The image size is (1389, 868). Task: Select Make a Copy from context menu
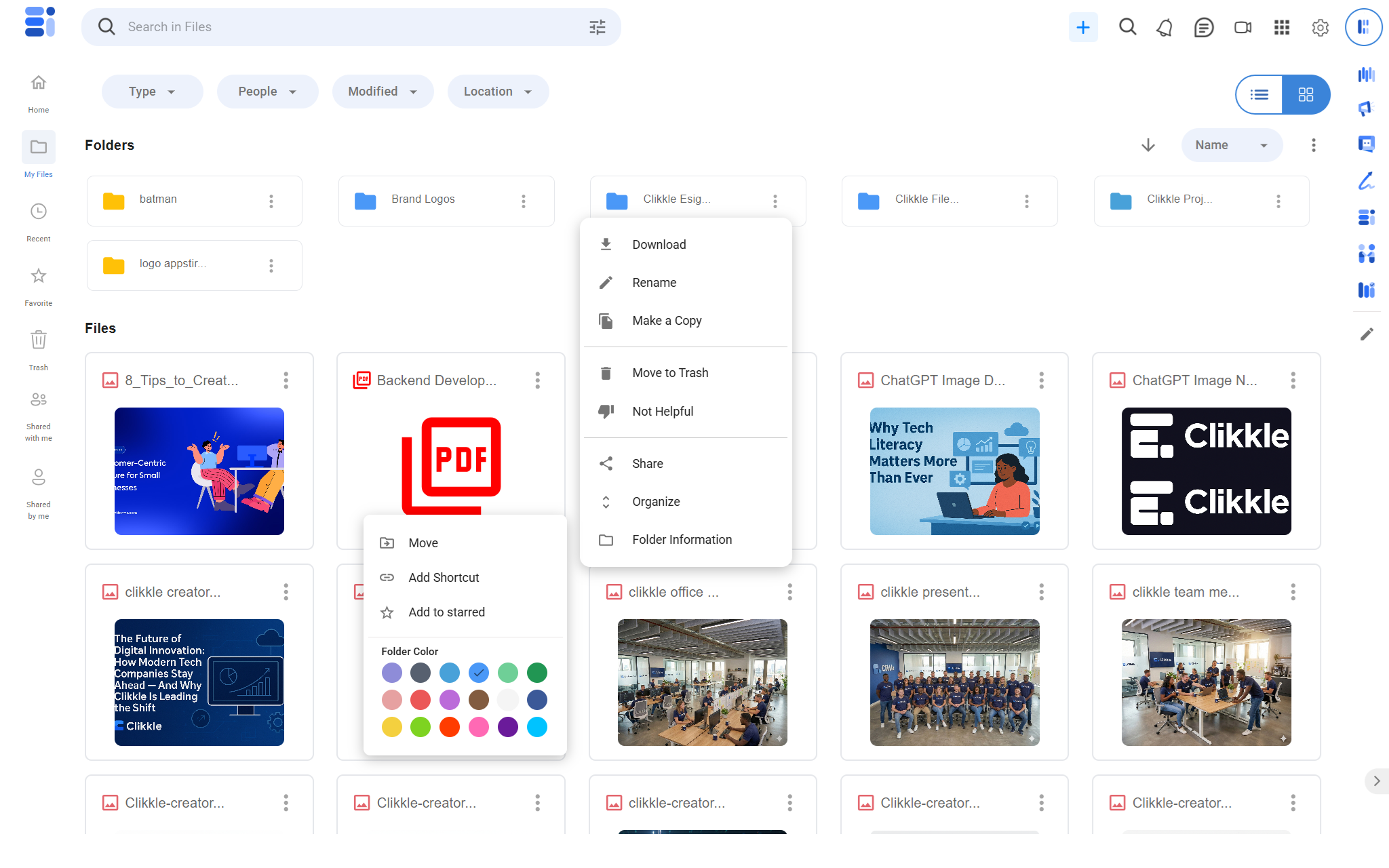(667, 321)
